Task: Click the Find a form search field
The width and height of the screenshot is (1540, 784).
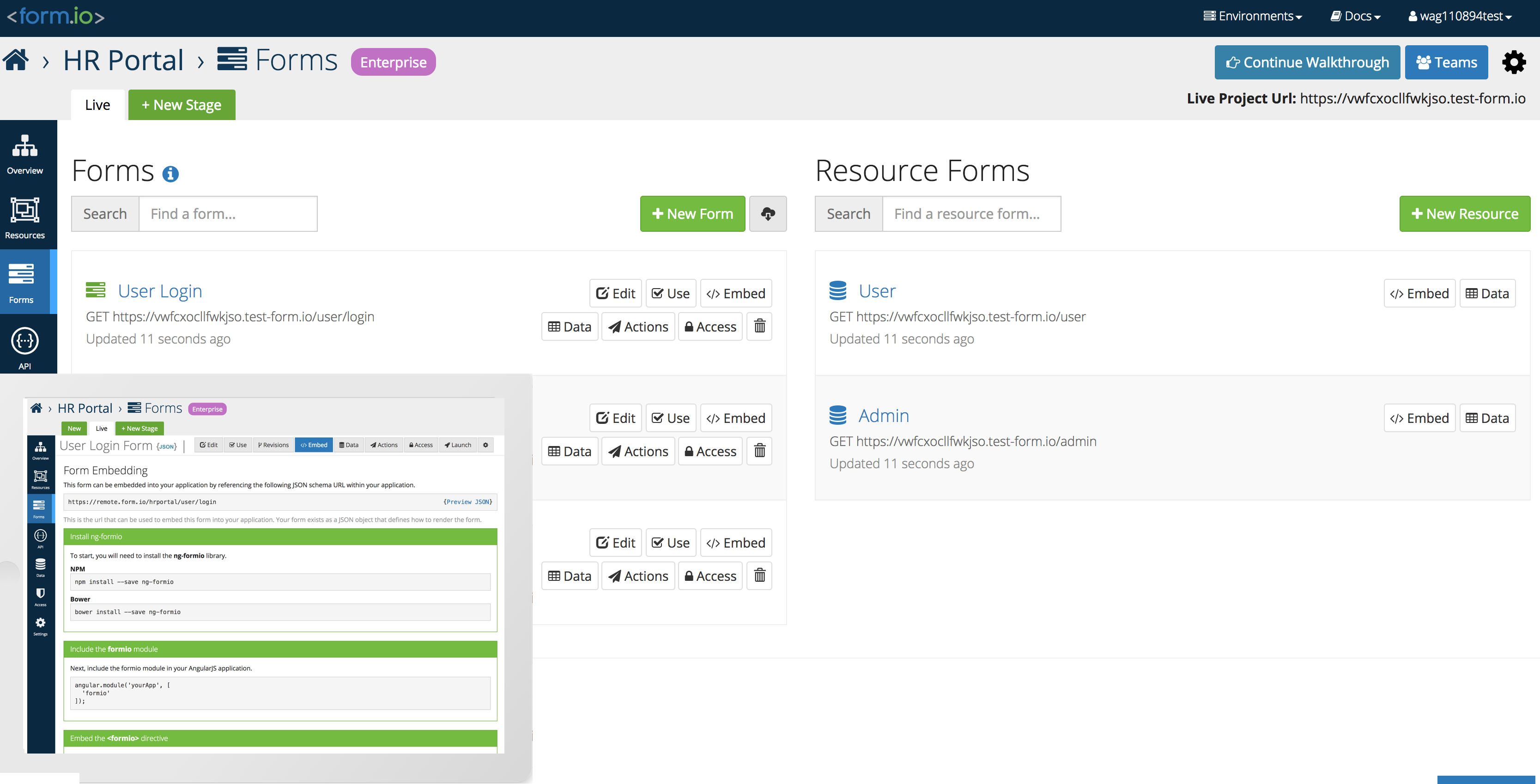Action: click(x=228, y=213)
